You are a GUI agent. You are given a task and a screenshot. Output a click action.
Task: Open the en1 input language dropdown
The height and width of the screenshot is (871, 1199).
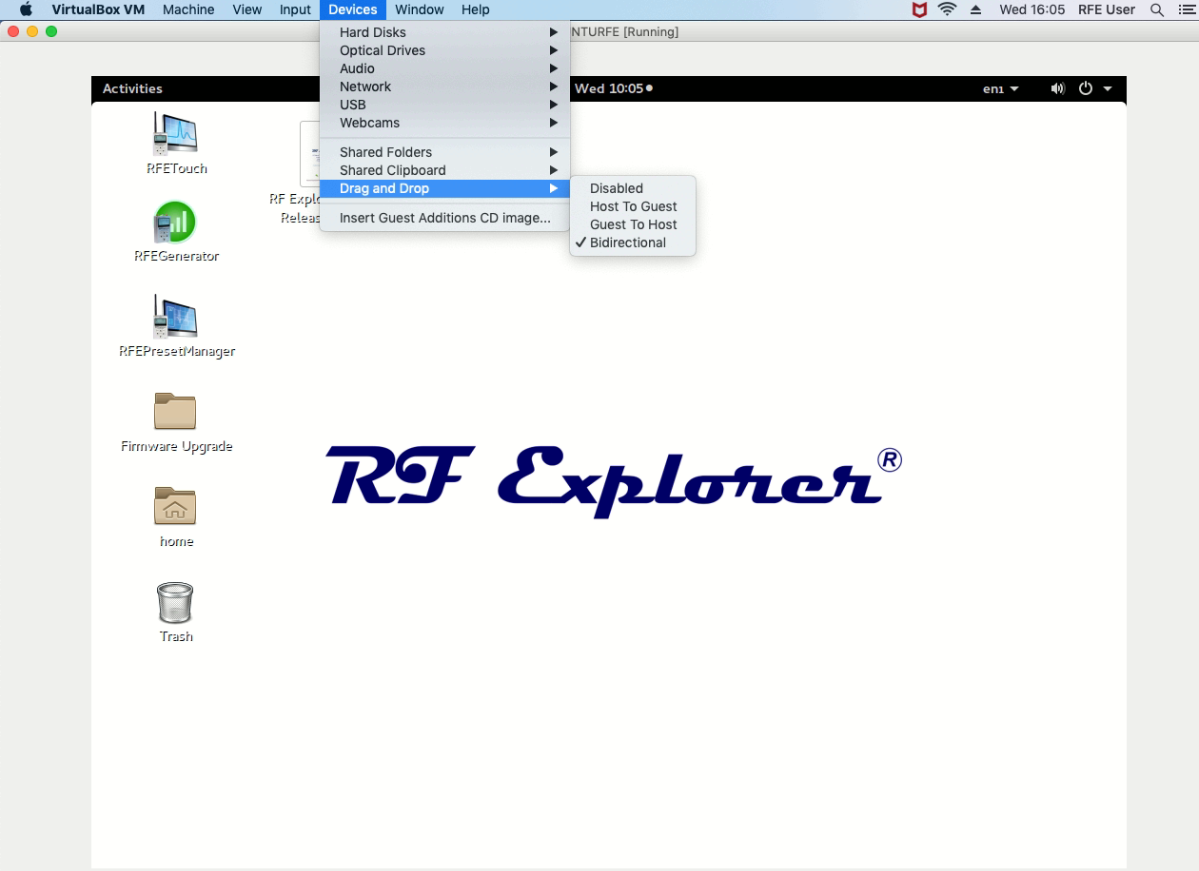click(1000, 89)
